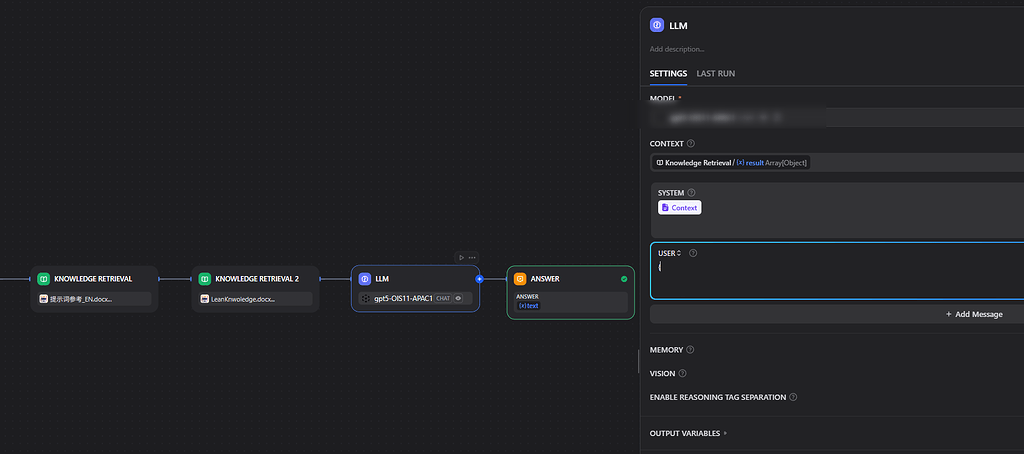This screenshot has width=1024, height=454.
Task: Click the eye icon on gpt5-OIS11-APAC1
Action: [x=458, y=299]
